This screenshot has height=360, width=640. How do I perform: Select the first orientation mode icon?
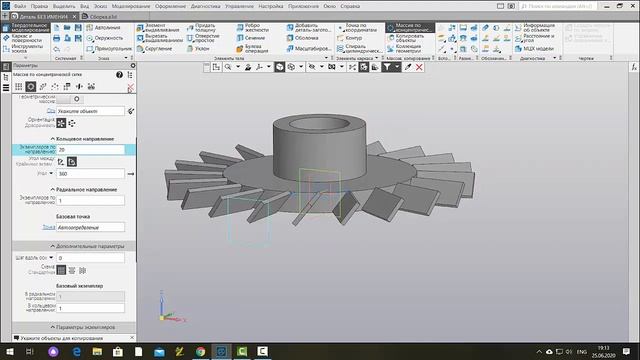61,123
